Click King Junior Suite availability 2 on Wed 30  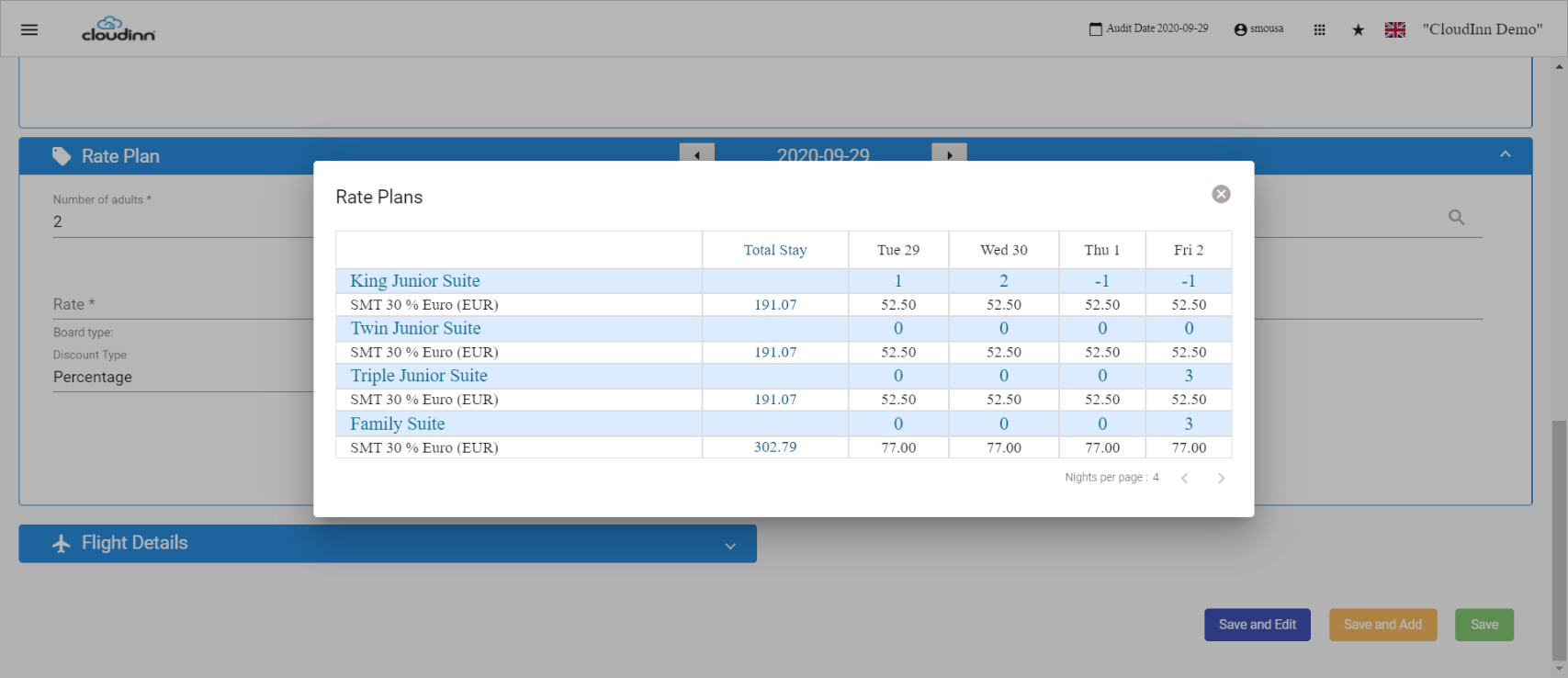[1004, 281]
